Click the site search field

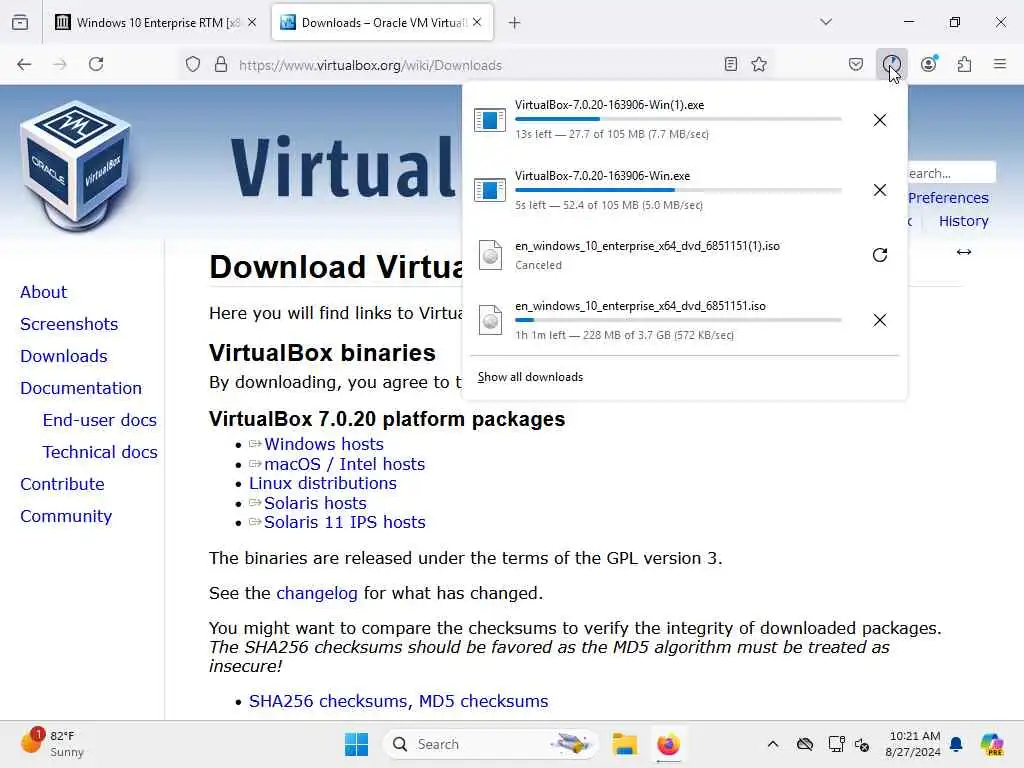(x=952, y=173)
